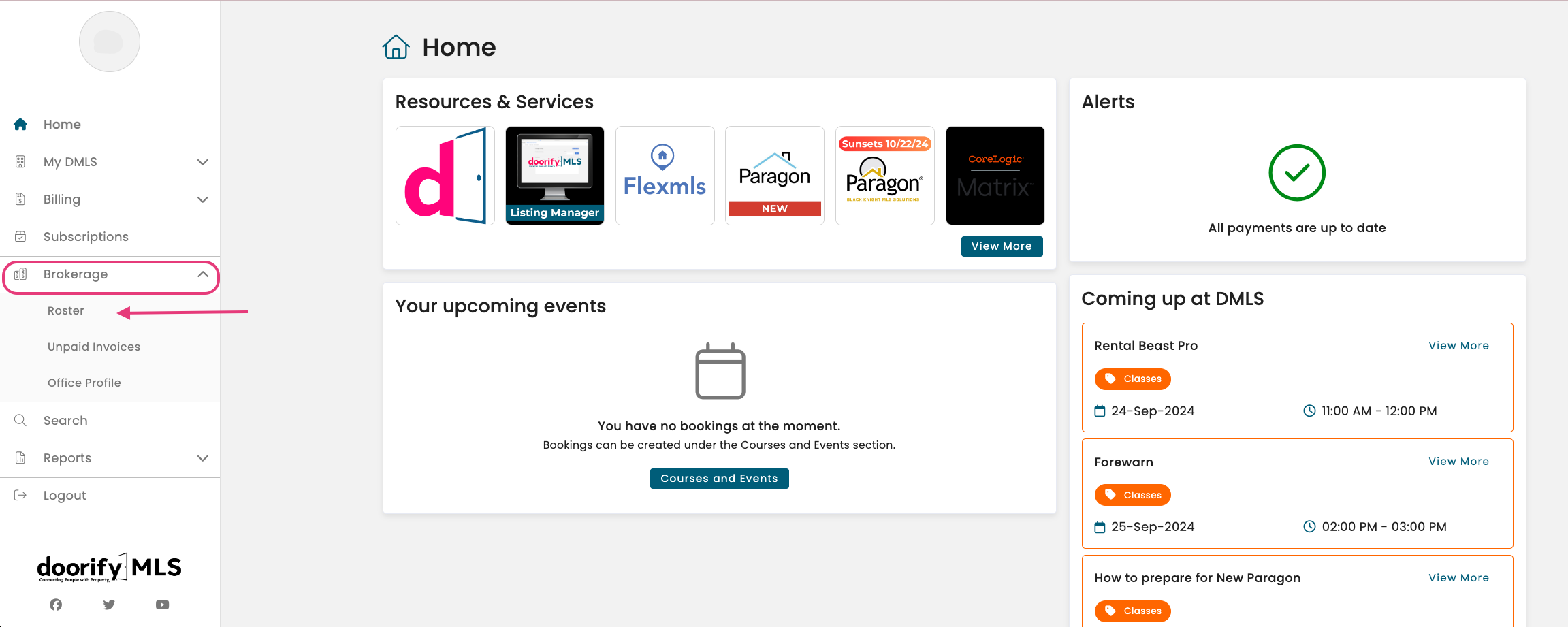The image size is (1568, 627).
Task: Collapse the Brokerage chevron
Action: click(x=202, y=274)
